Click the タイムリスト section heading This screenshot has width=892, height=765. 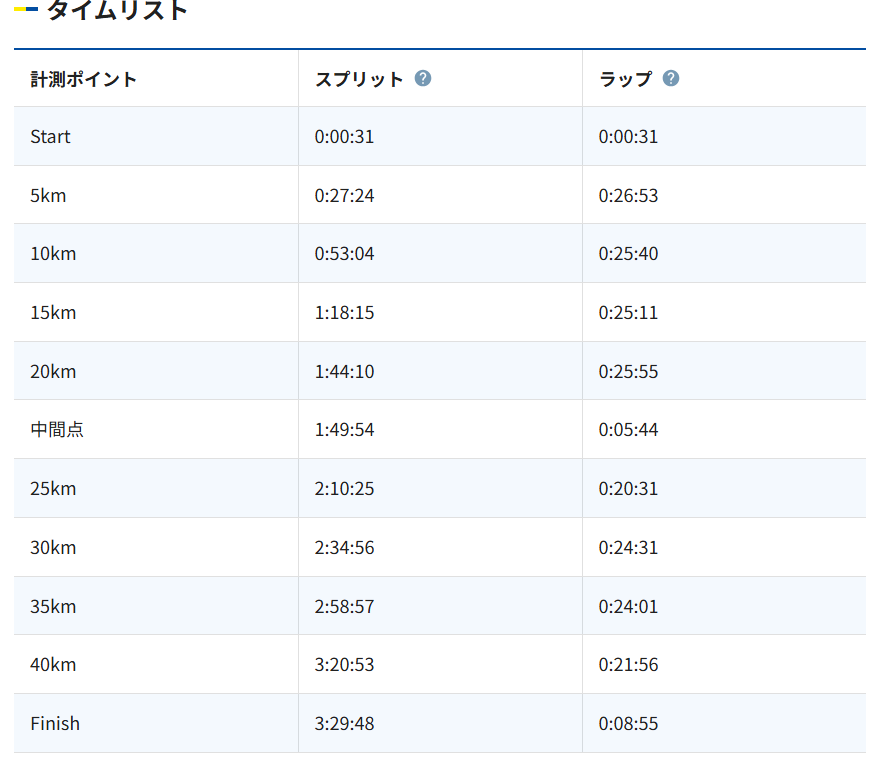click(x=117, y=11)
